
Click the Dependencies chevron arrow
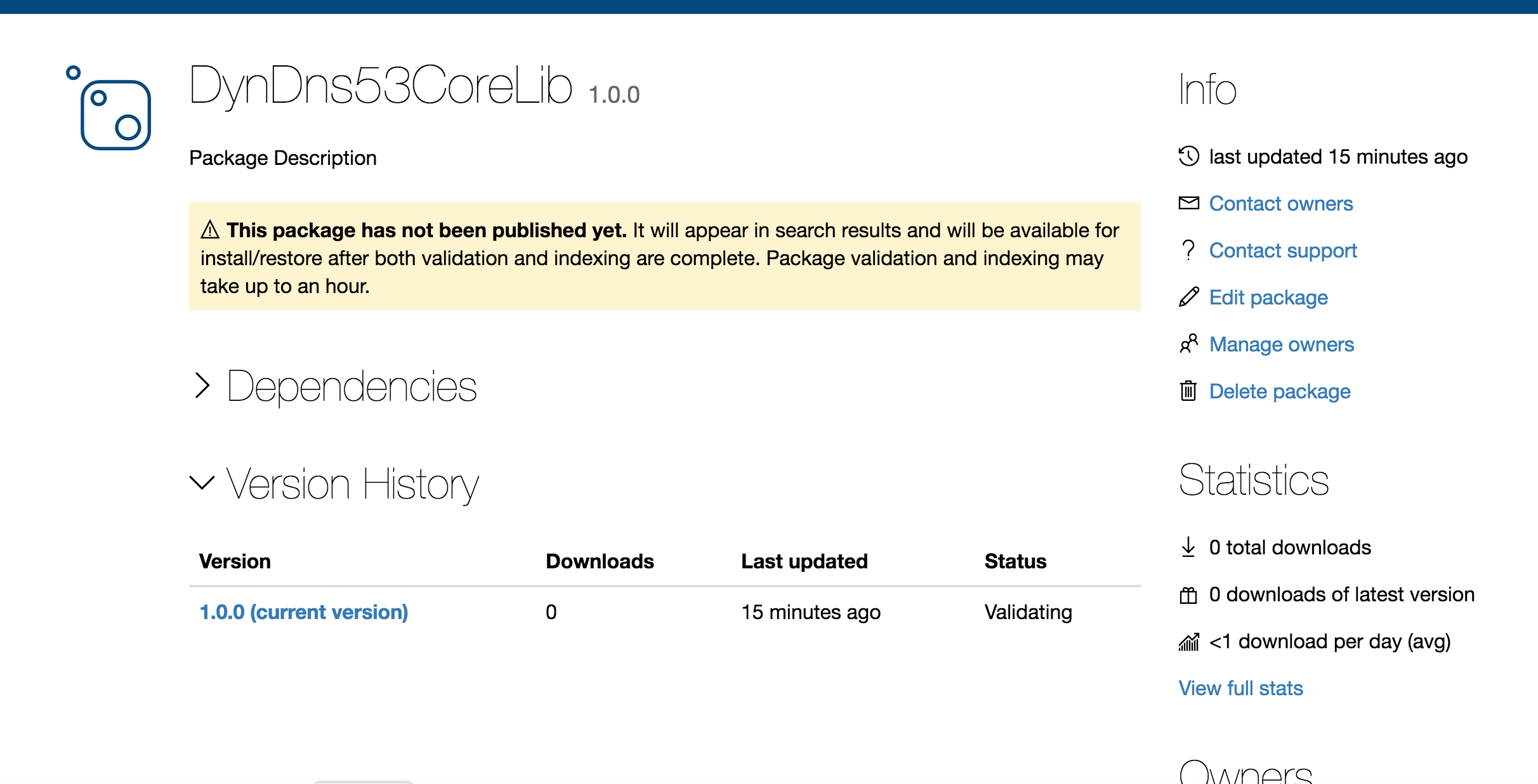tap(202, 386)
